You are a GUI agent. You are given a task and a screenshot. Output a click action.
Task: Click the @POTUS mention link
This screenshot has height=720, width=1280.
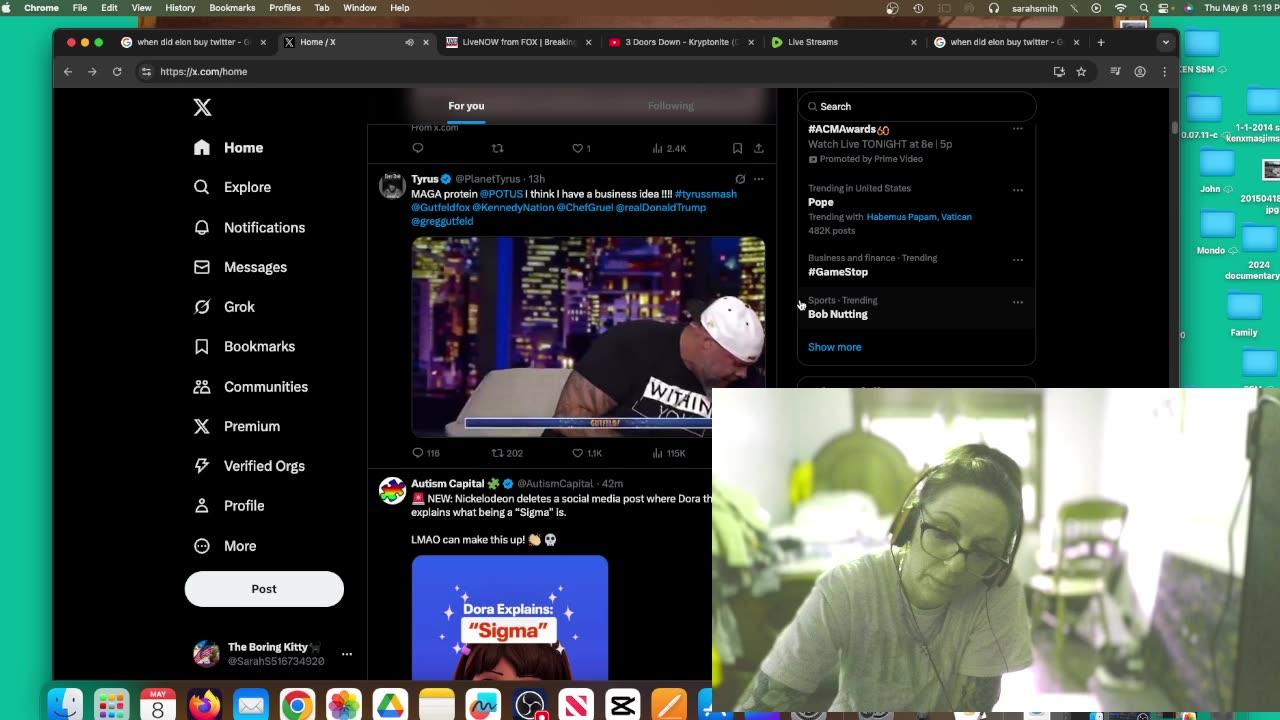pos(501,194)
